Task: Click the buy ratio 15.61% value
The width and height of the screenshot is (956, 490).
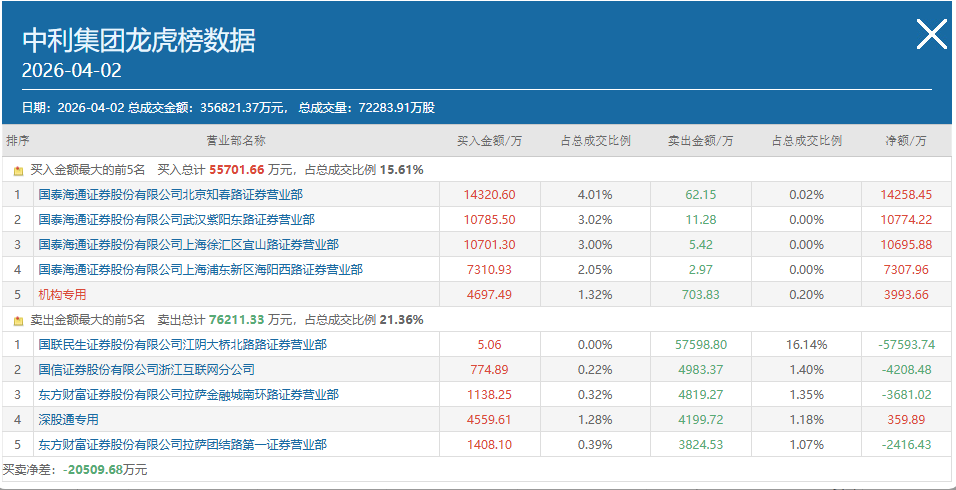Action: [401, 170]
